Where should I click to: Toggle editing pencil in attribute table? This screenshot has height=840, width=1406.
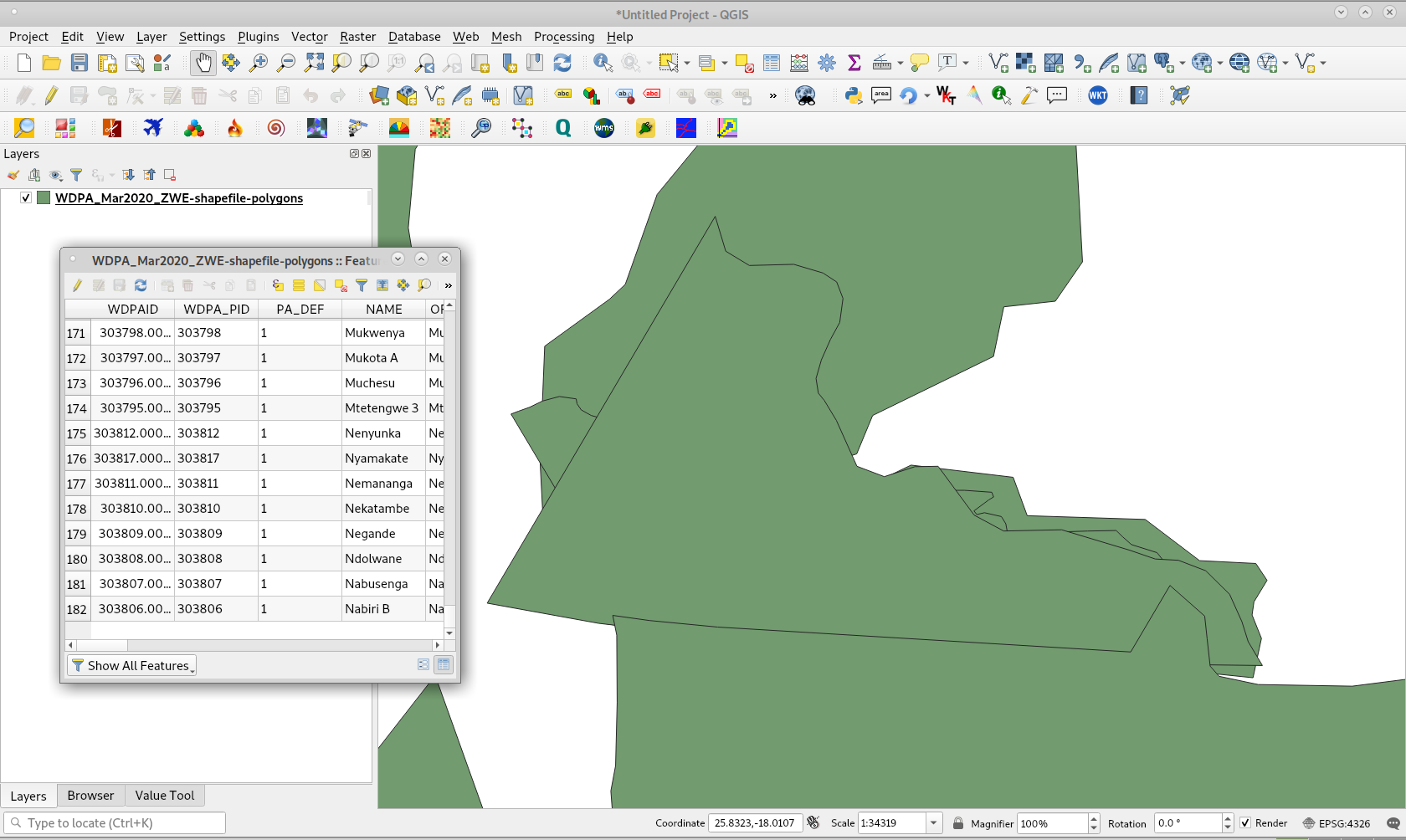point(77,285)
